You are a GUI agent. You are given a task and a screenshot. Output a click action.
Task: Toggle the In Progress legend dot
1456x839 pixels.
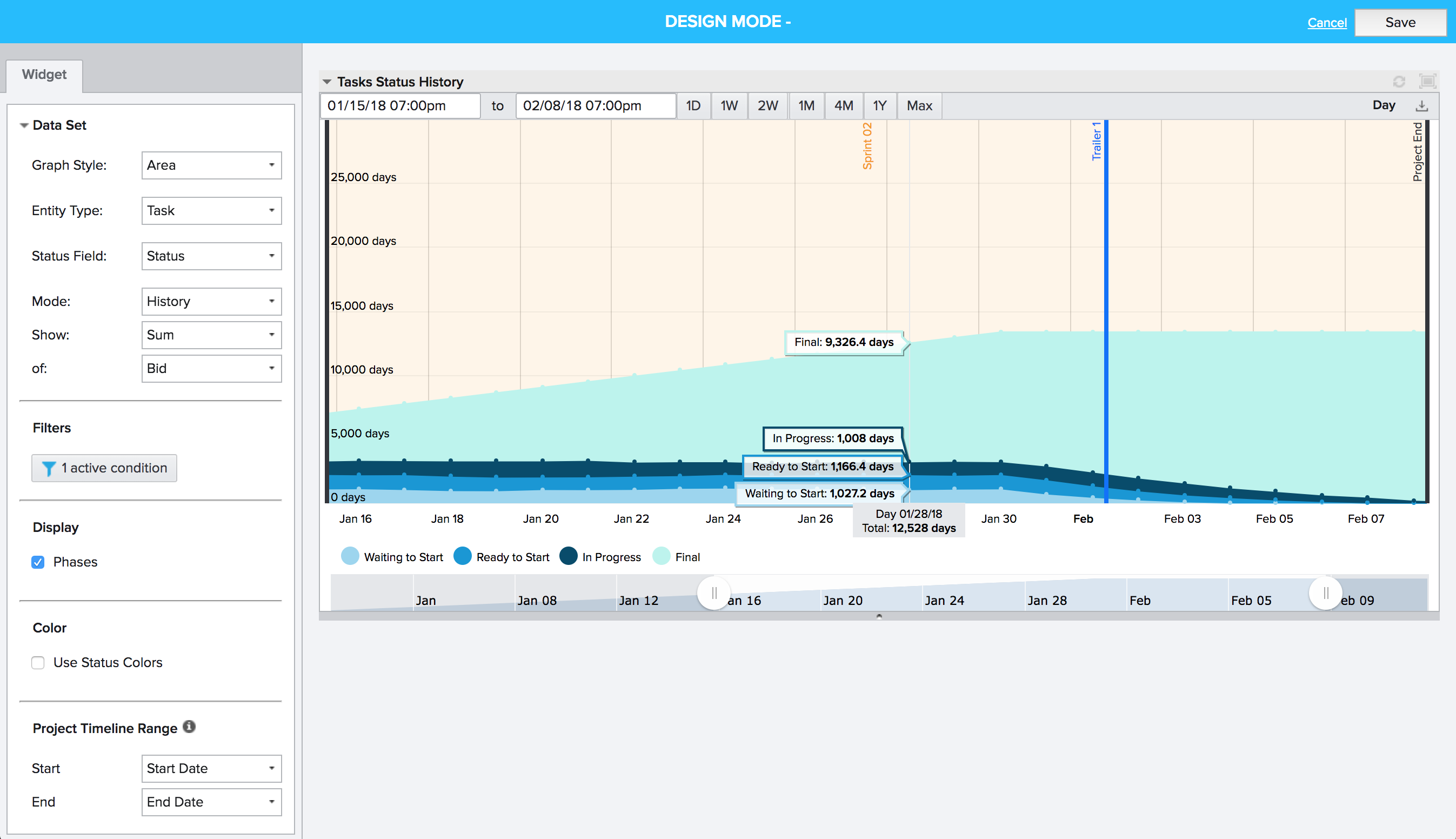point(569,557)
